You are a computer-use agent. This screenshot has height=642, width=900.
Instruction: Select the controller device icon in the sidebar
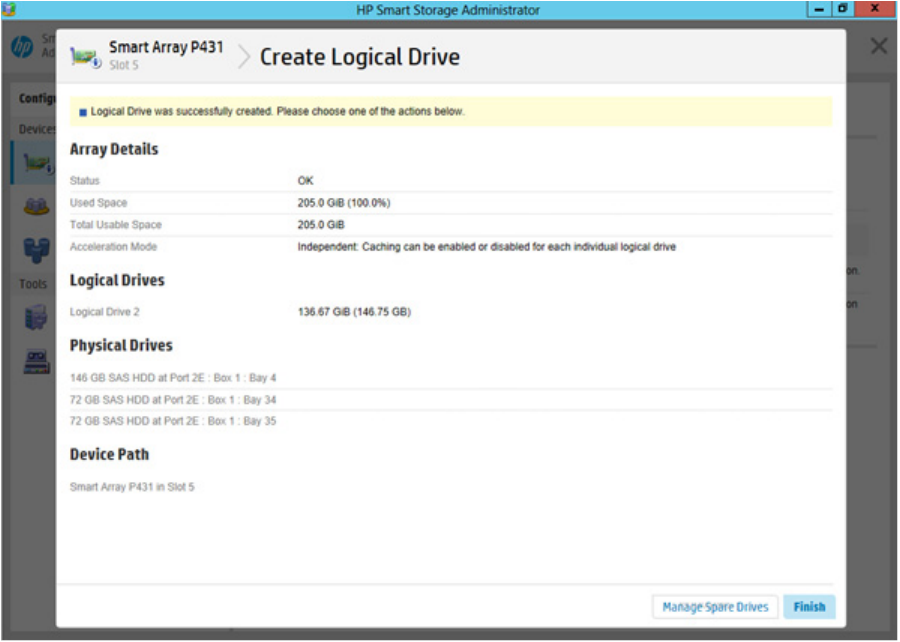coord(38,164)
